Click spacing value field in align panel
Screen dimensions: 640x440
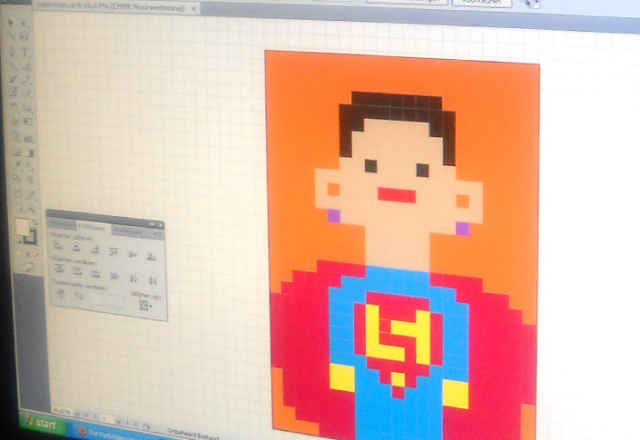click(108, 300)
